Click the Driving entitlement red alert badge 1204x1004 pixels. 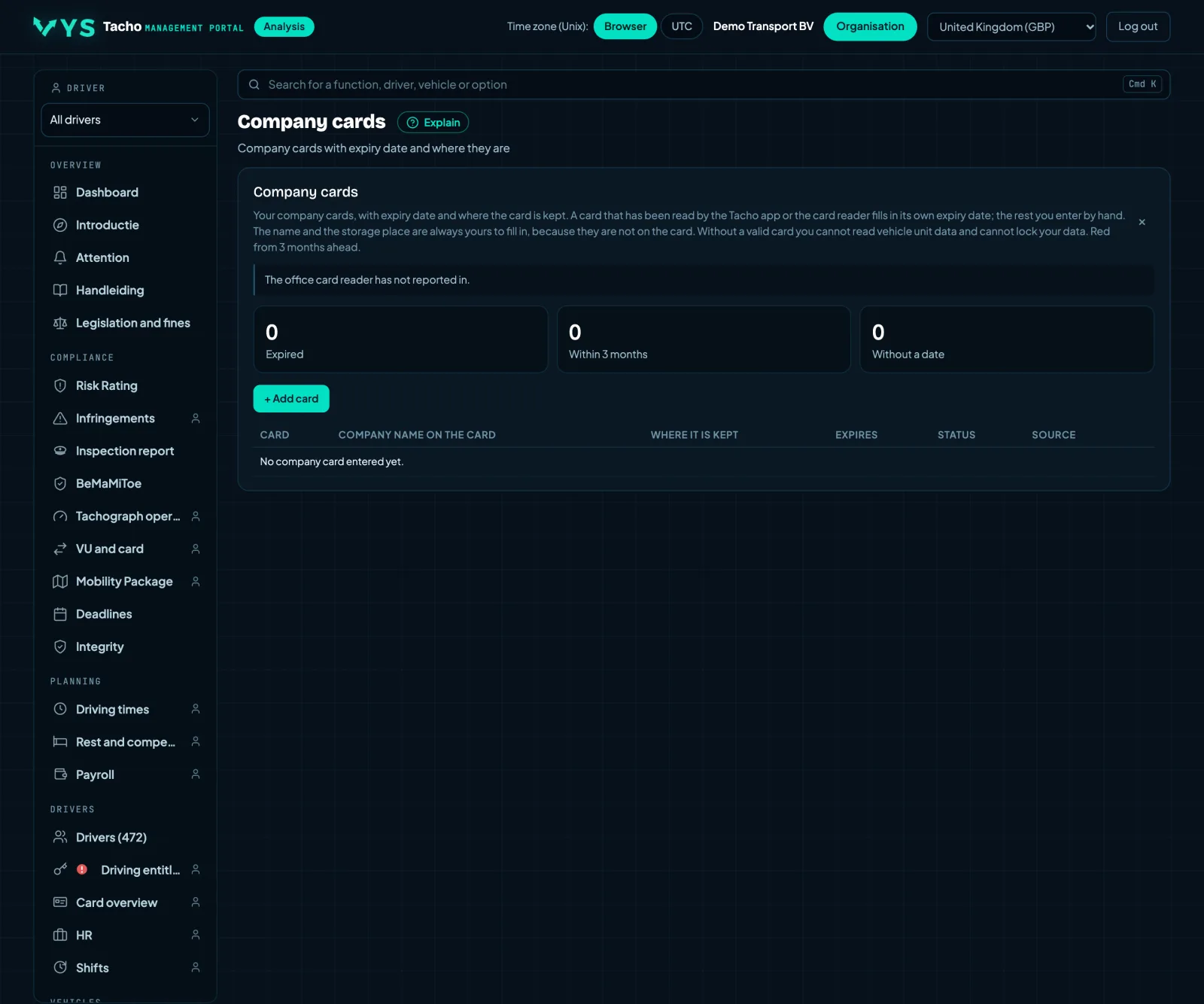pyautogui.click(x=82, y=869)
